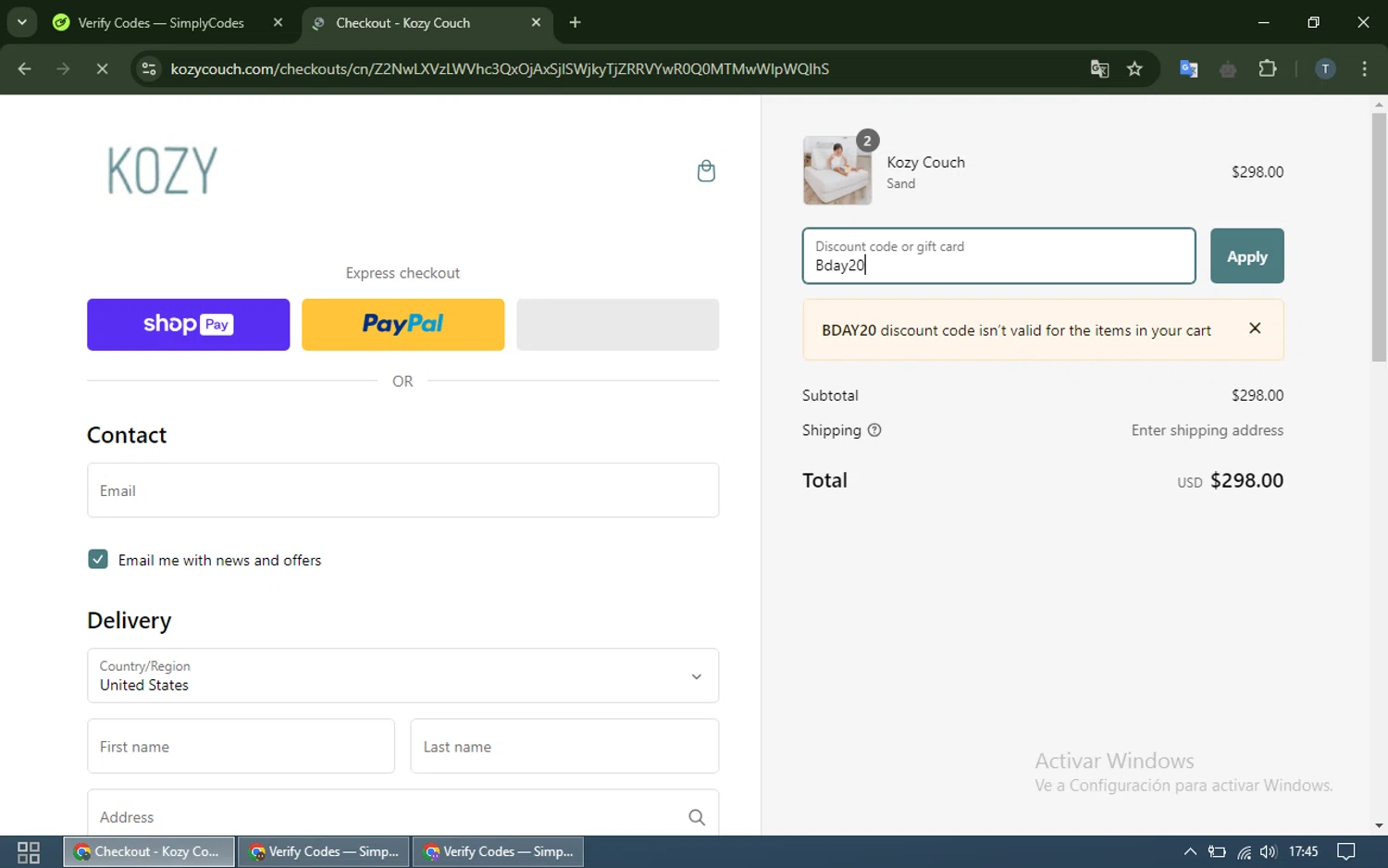
Task: Open the volume control in system tray
Action: (1268, 851)
